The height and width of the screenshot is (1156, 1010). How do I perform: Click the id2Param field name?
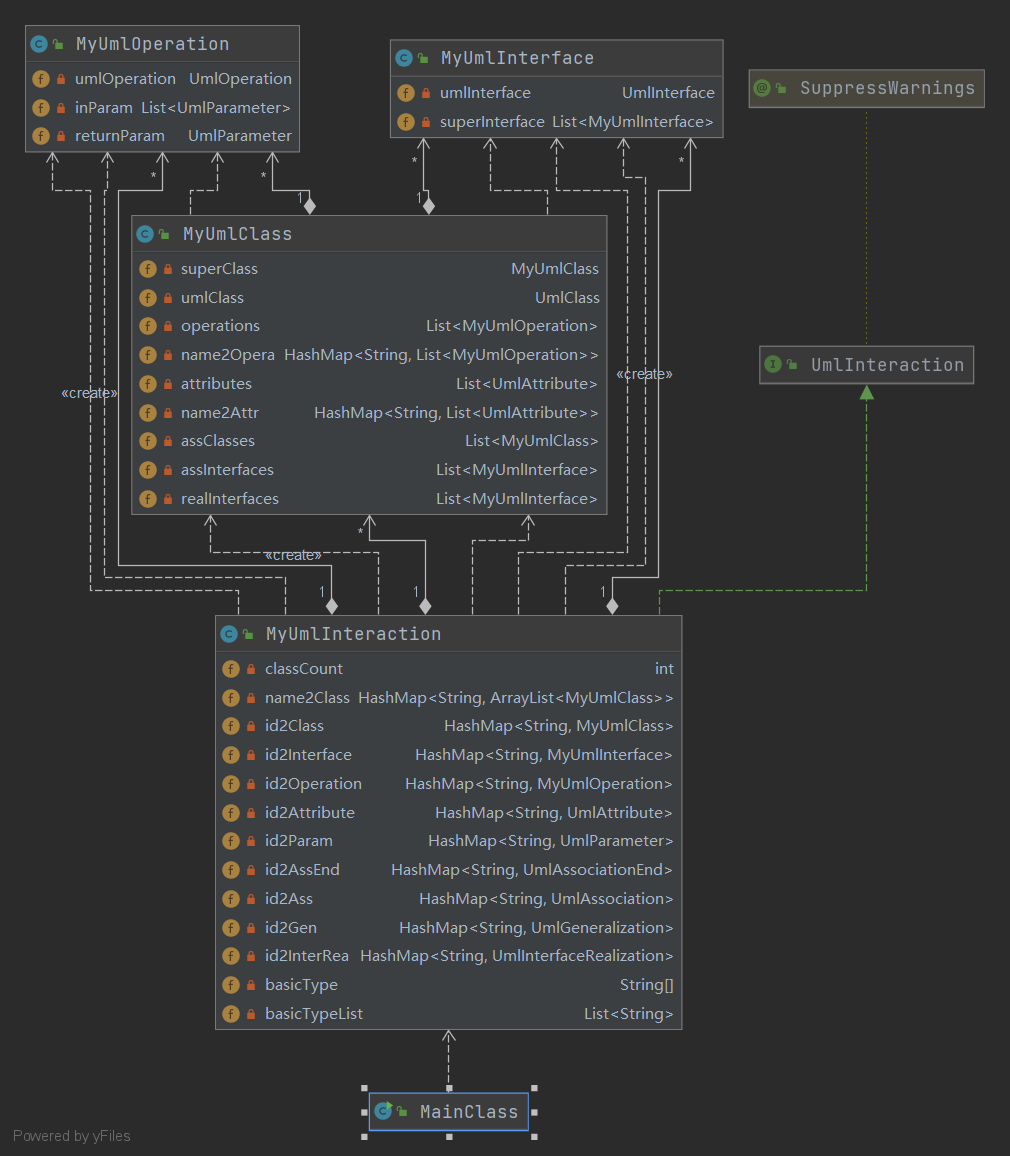[x=299, y=841]
